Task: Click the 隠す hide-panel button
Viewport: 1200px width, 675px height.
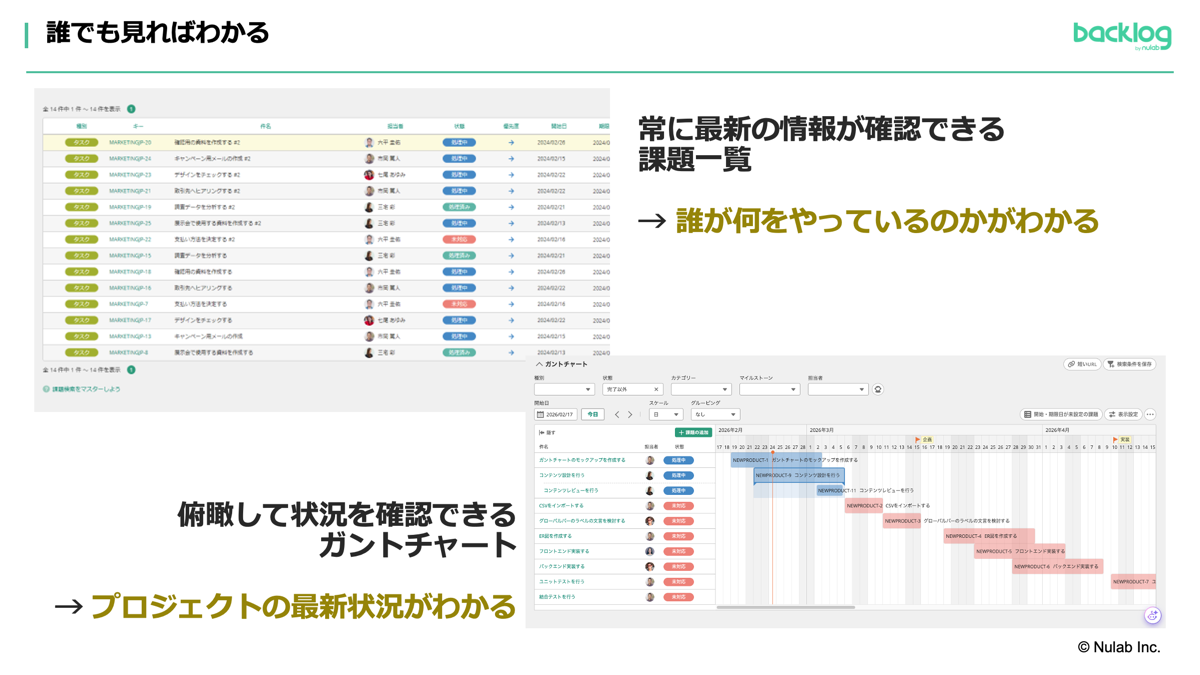Action: tap(547, 433)
